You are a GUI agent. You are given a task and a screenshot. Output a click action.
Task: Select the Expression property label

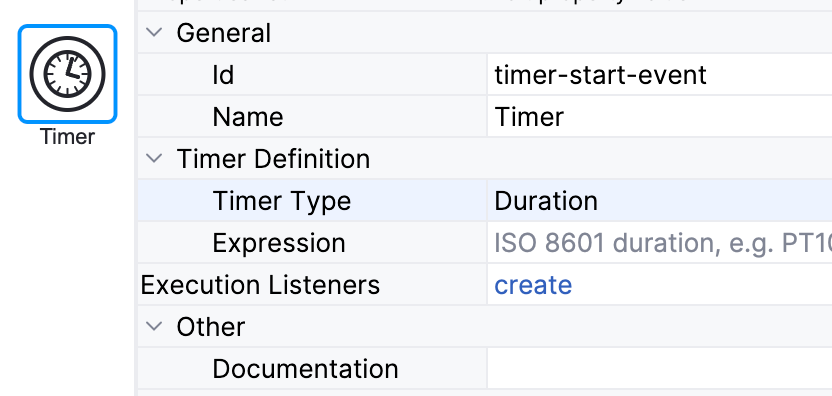click(279, 243)
